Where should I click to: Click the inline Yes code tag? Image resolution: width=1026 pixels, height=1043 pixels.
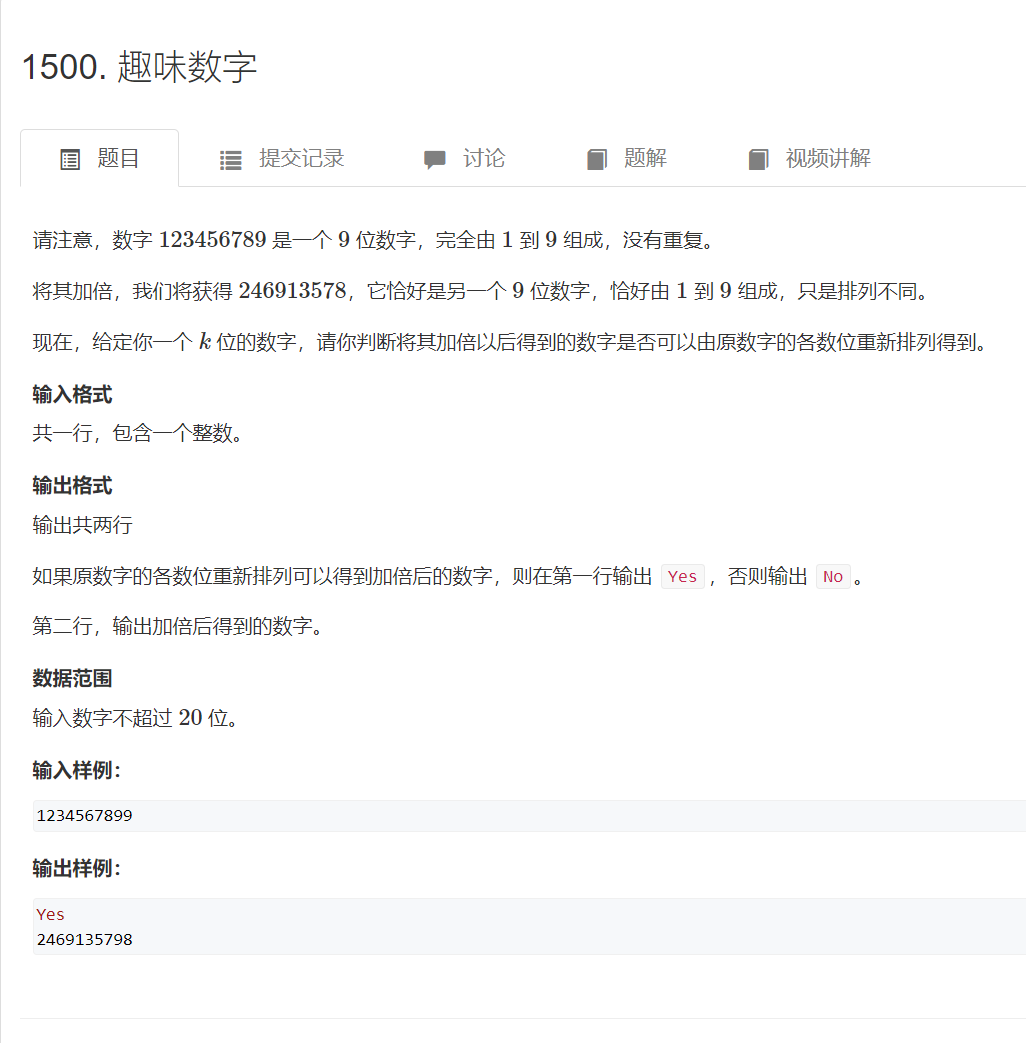pos(683,577)
